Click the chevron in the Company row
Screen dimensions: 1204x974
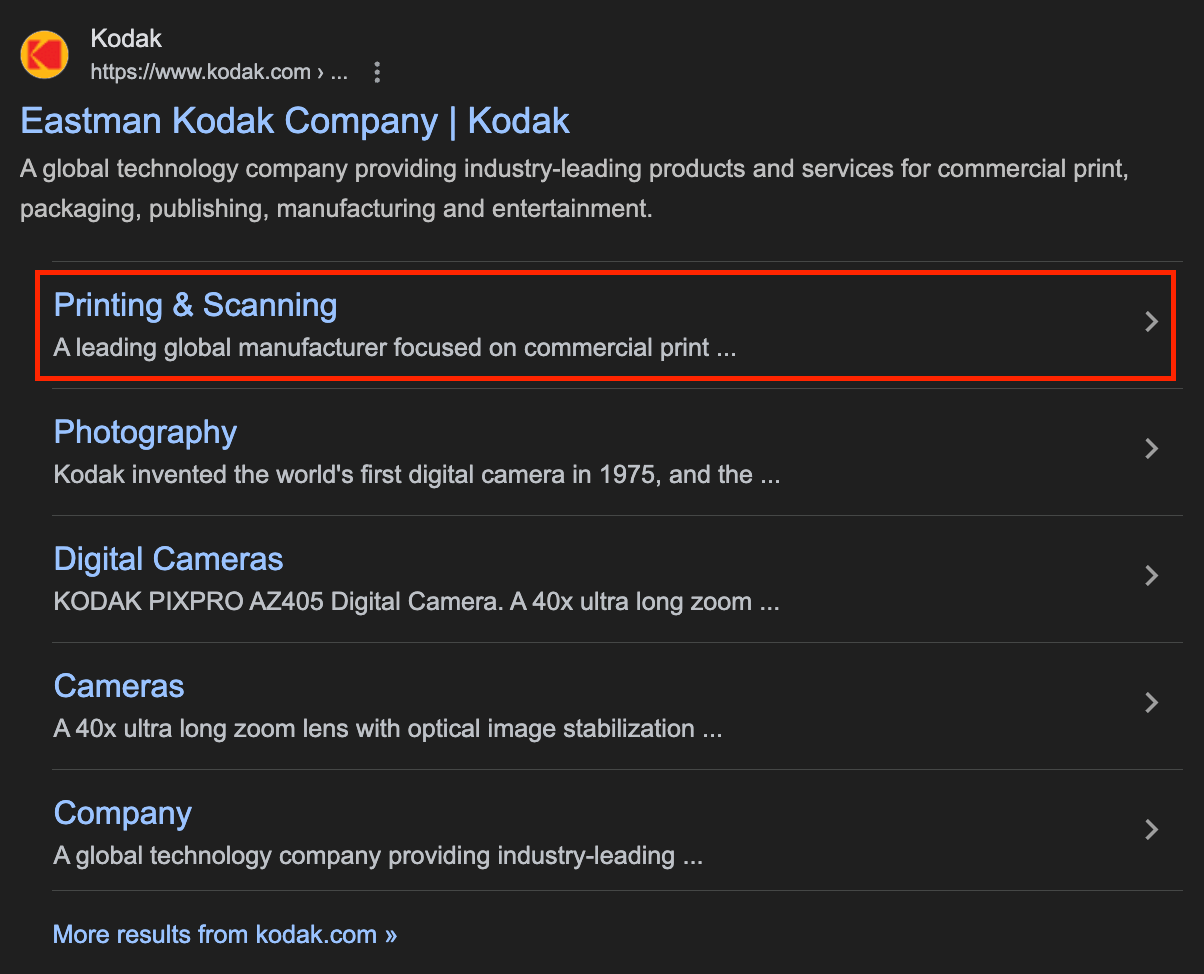coord(1151,829)
